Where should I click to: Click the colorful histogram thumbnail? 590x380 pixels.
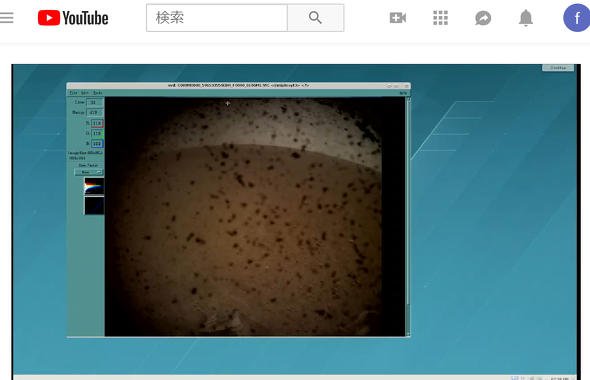click(x=94, y=186)
